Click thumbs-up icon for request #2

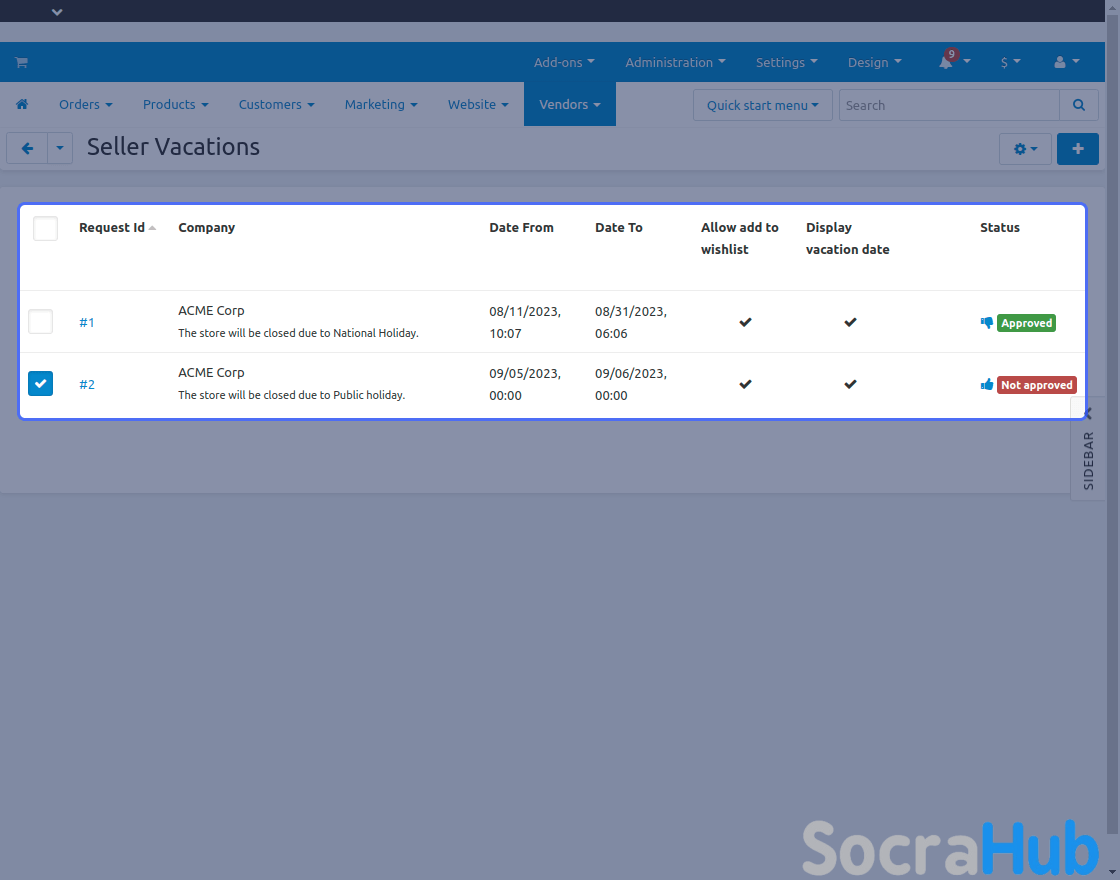click(x=987, y=385)
